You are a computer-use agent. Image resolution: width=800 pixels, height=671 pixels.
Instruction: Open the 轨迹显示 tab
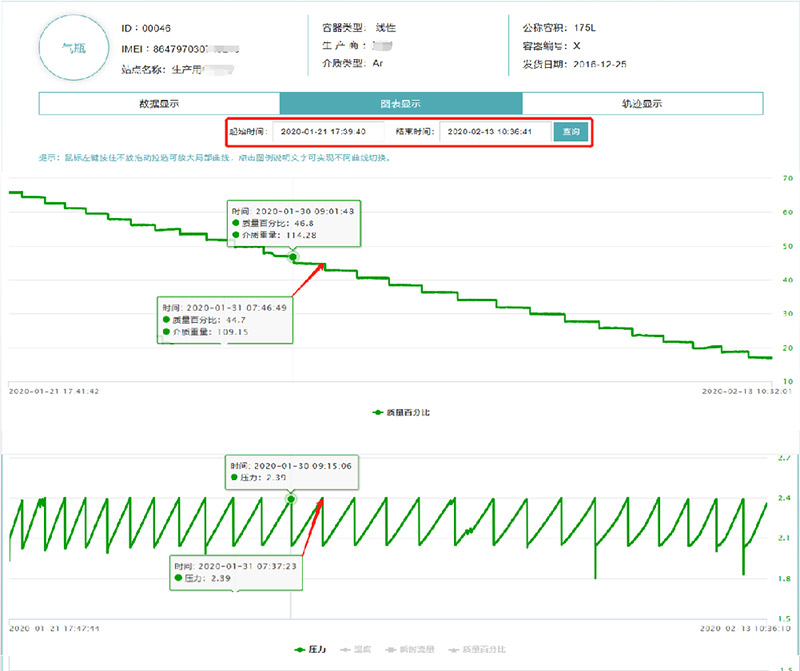pyautogui.click(x=642, y=104)
